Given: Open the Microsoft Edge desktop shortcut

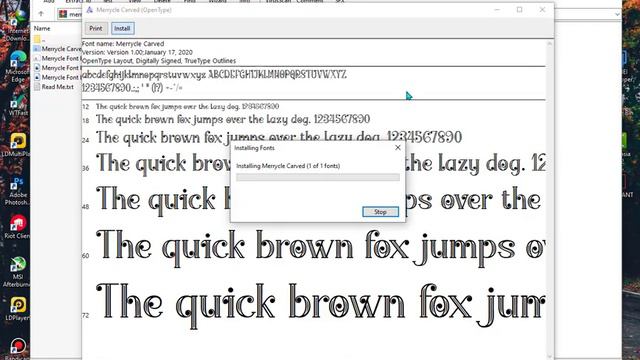Looking at the screenshot, I should (17, 66).
